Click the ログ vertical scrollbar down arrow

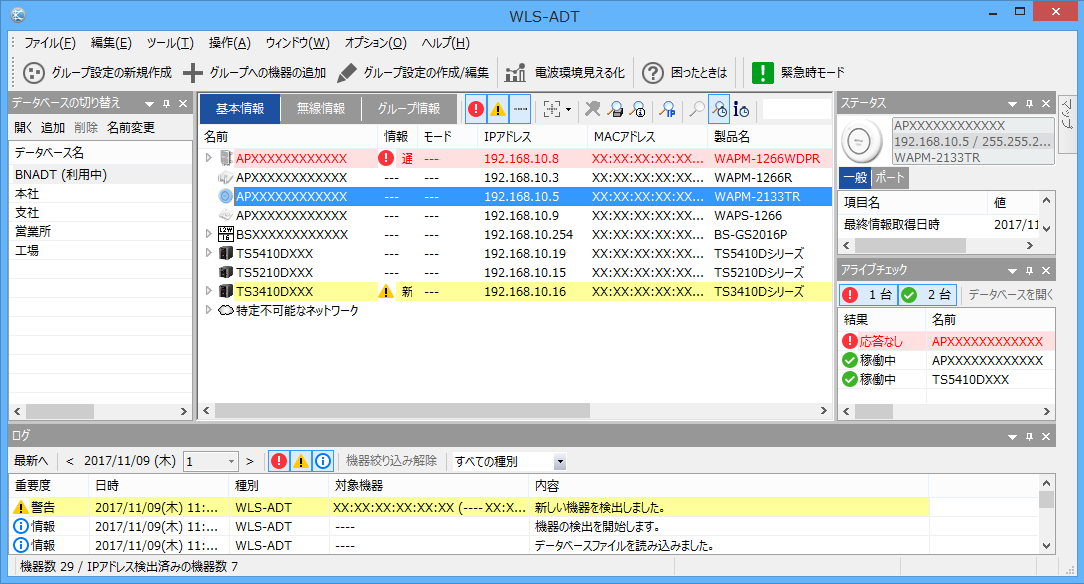tap(1047, 545)
